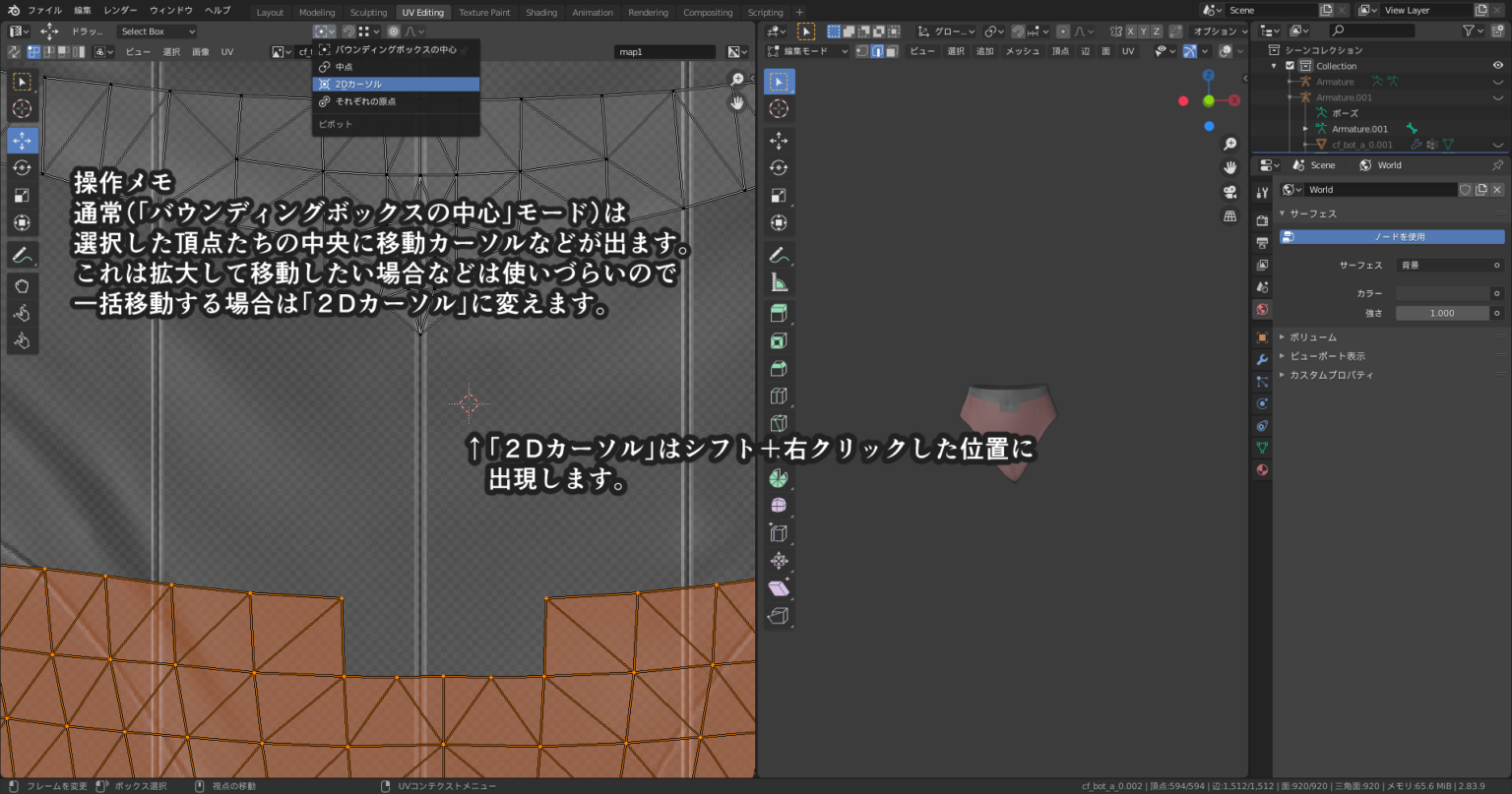This screenshot has width=1512, height=794.
Task: Toggle the pin icon in the Properties breadcrumb
Action: click(x=1498, y=164)
